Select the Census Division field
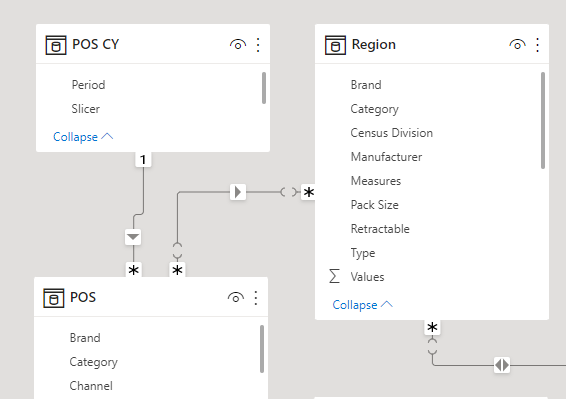 coord(392,133)
